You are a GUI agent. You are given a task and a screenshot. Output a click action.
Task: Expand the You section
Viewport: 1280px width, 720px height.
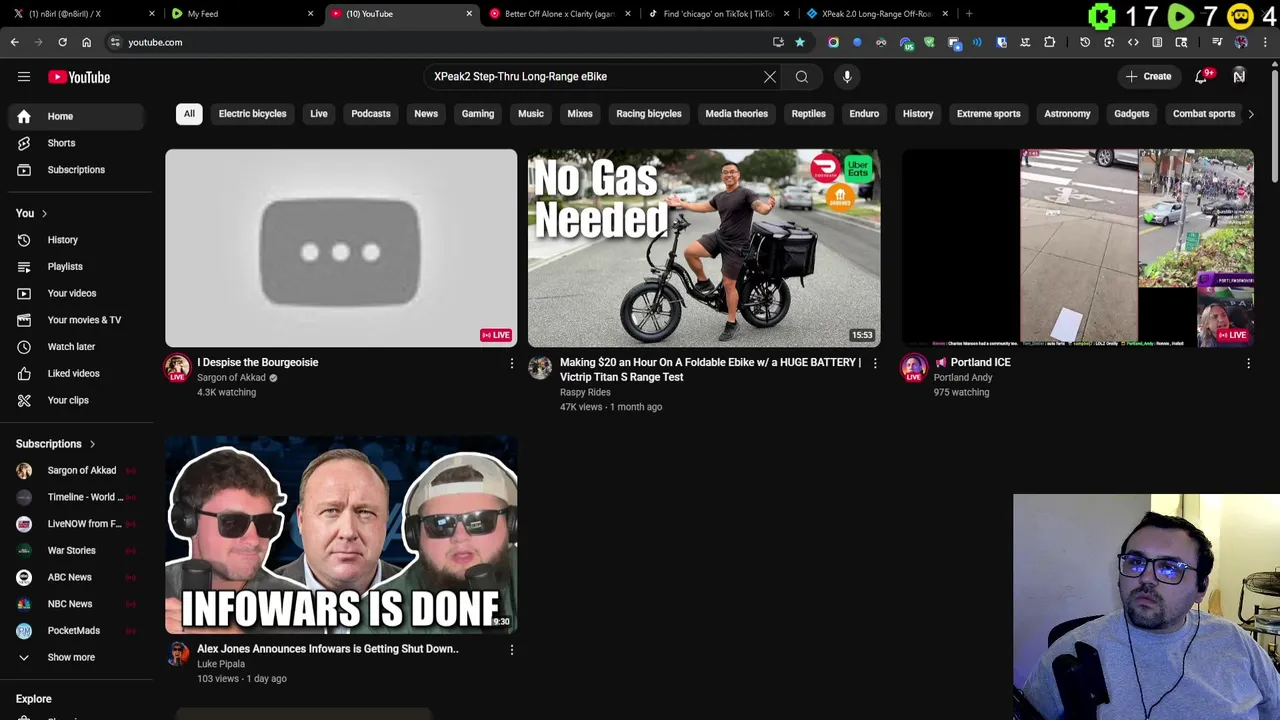(x=32, y=213)
